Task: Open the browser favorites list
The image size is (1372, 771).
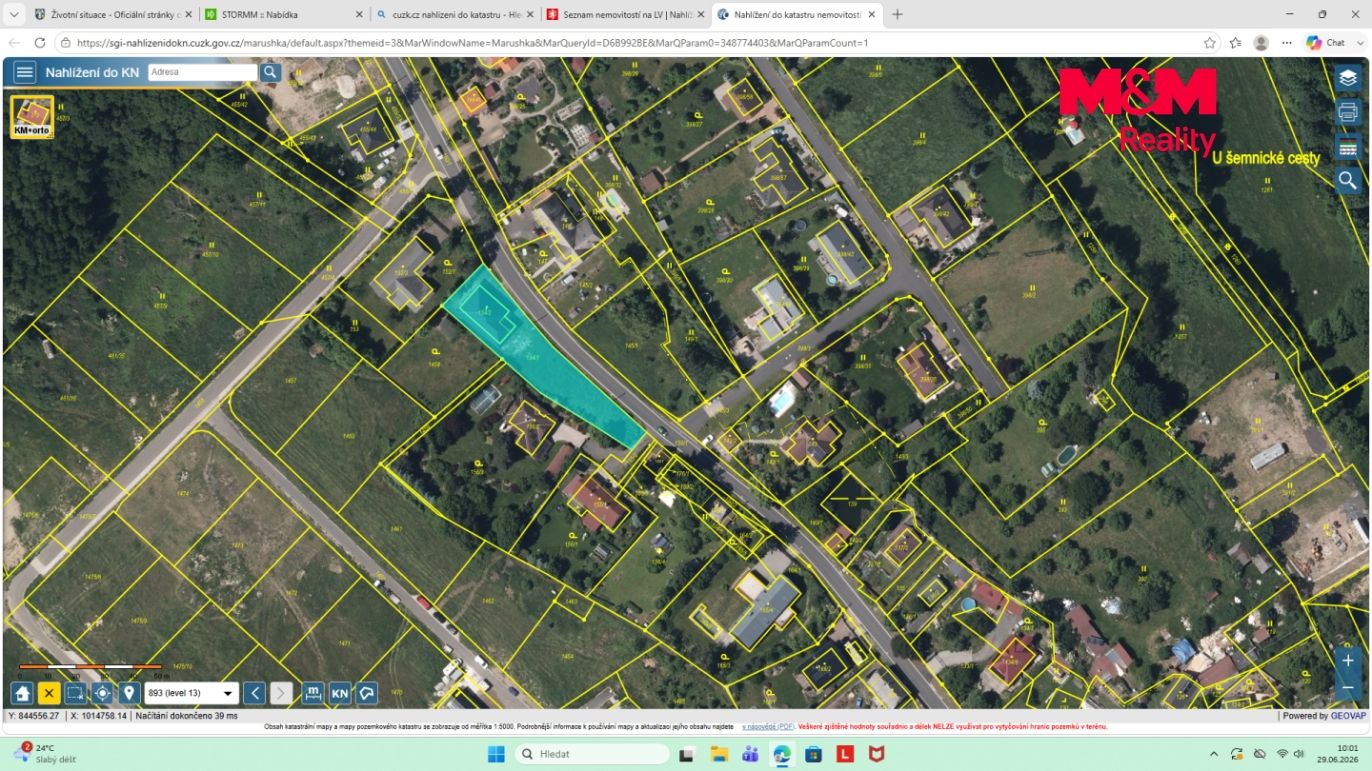Action: (1236, 43)
